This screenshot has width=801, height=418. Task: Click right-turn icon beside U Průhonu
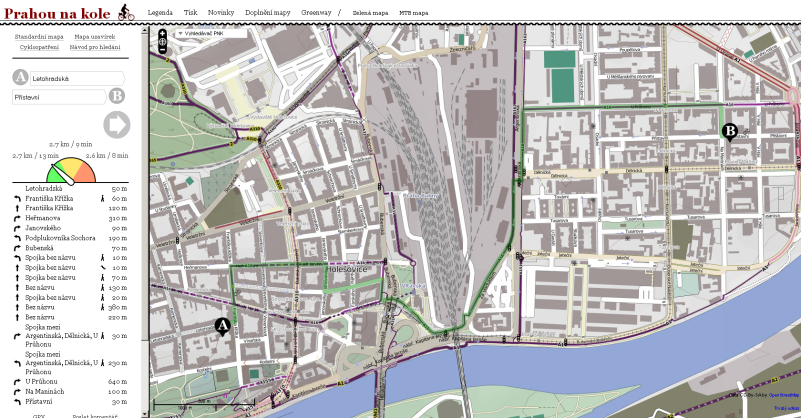coord(17,382)
